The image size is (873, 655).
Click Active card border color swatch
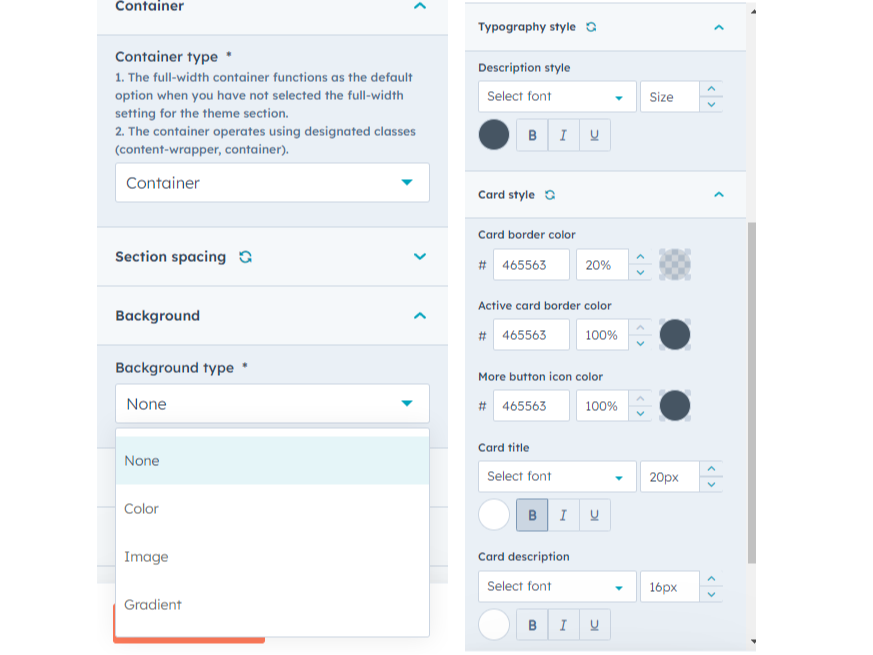675,335
